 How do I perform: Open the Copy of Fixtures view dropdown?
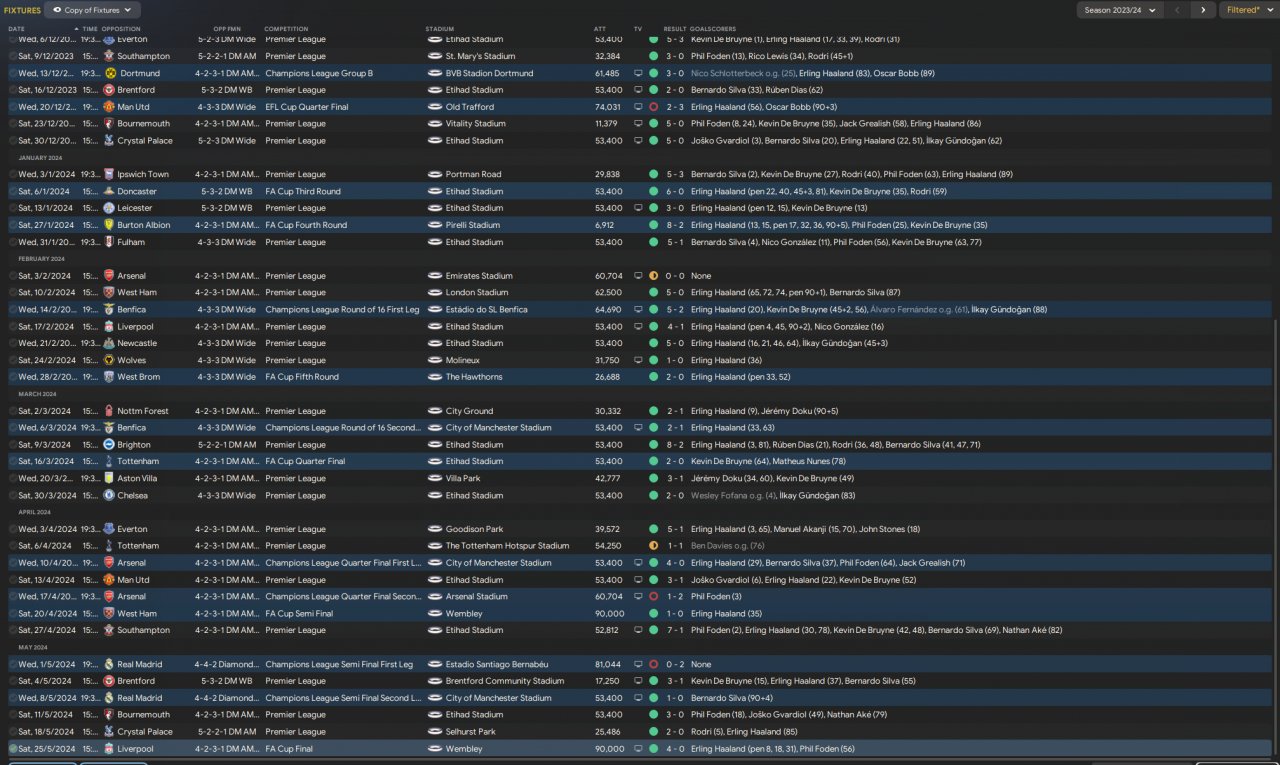click(x=93, y=10)
